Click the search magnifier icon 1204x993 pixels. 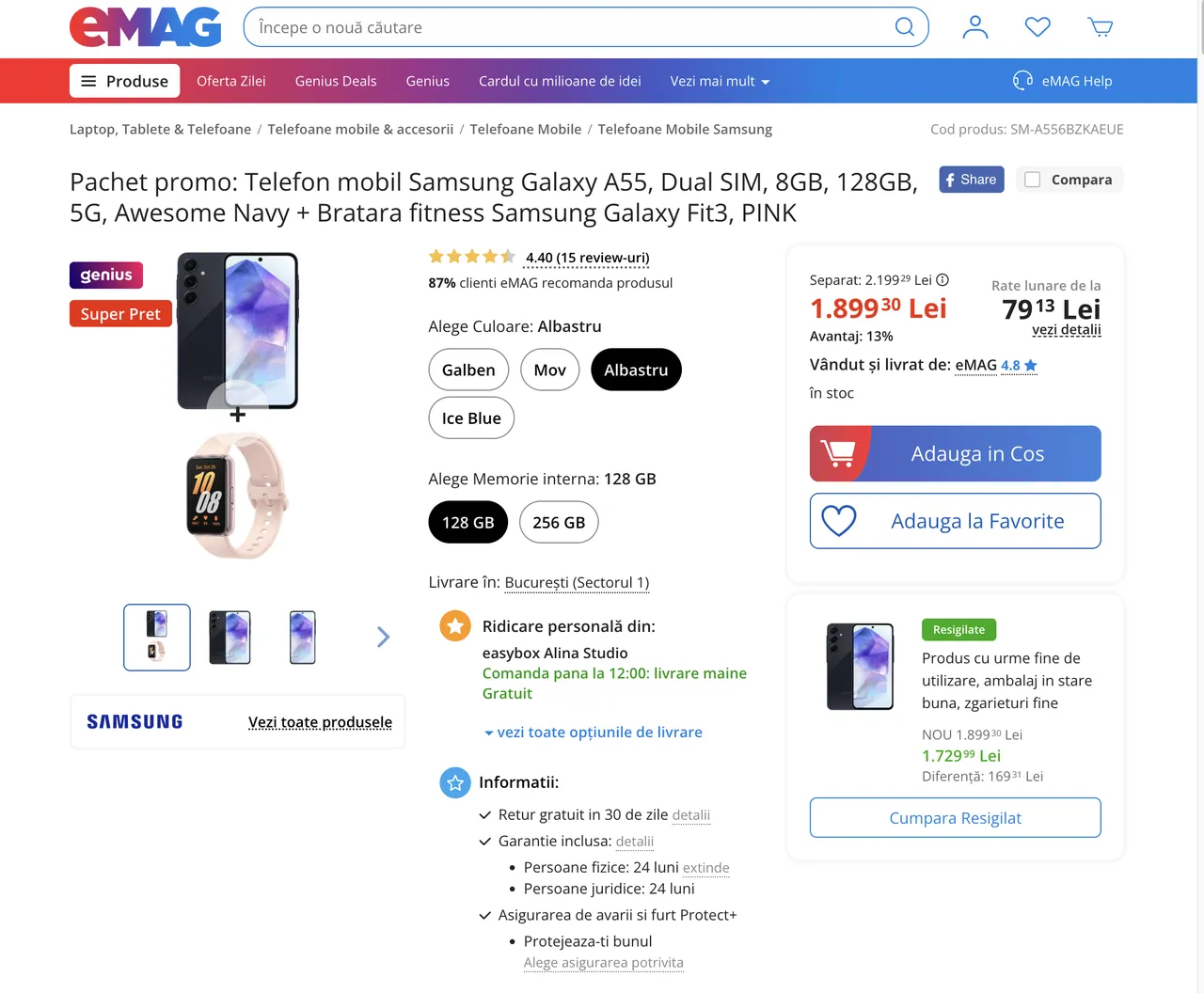coord(904,27)
